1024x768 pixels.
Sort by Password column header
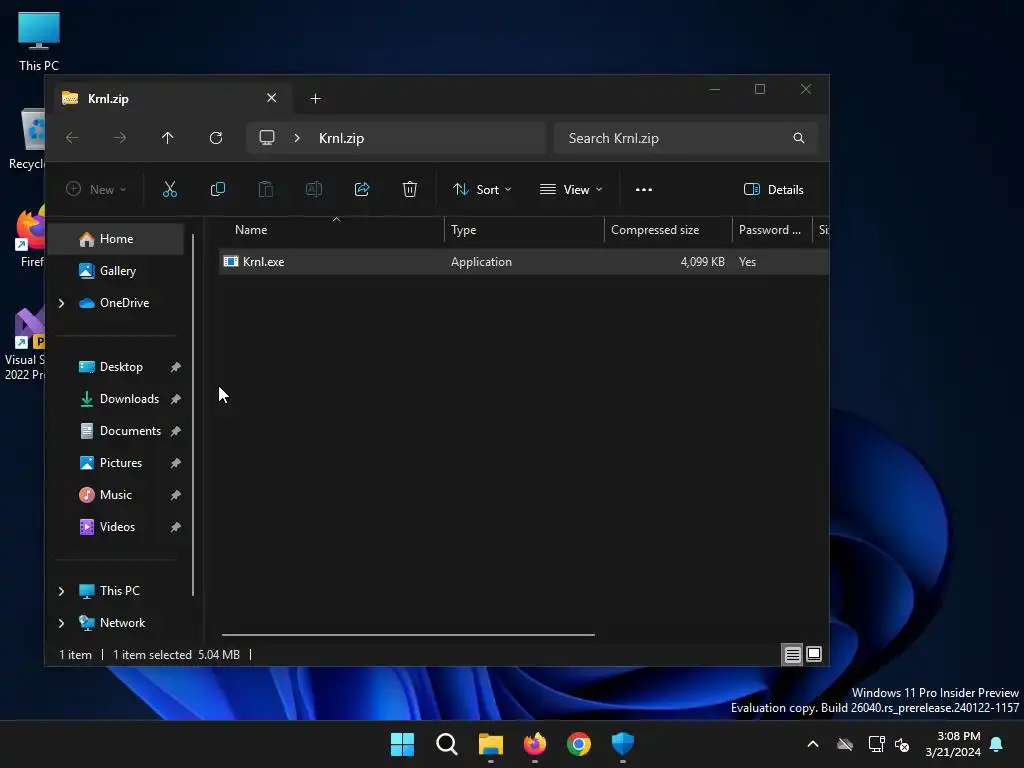coord(772,230)
